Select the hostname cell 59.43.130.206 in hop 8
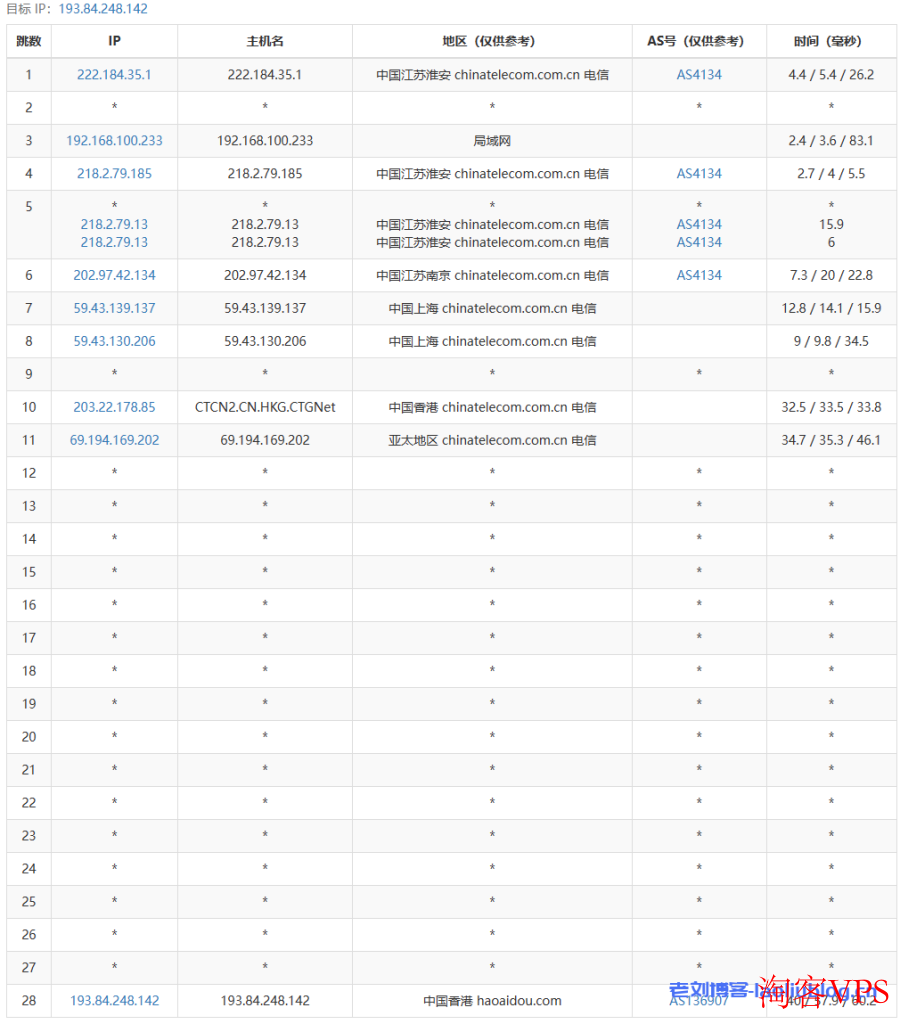This screenshot has height=1024, width=900. 265,341
